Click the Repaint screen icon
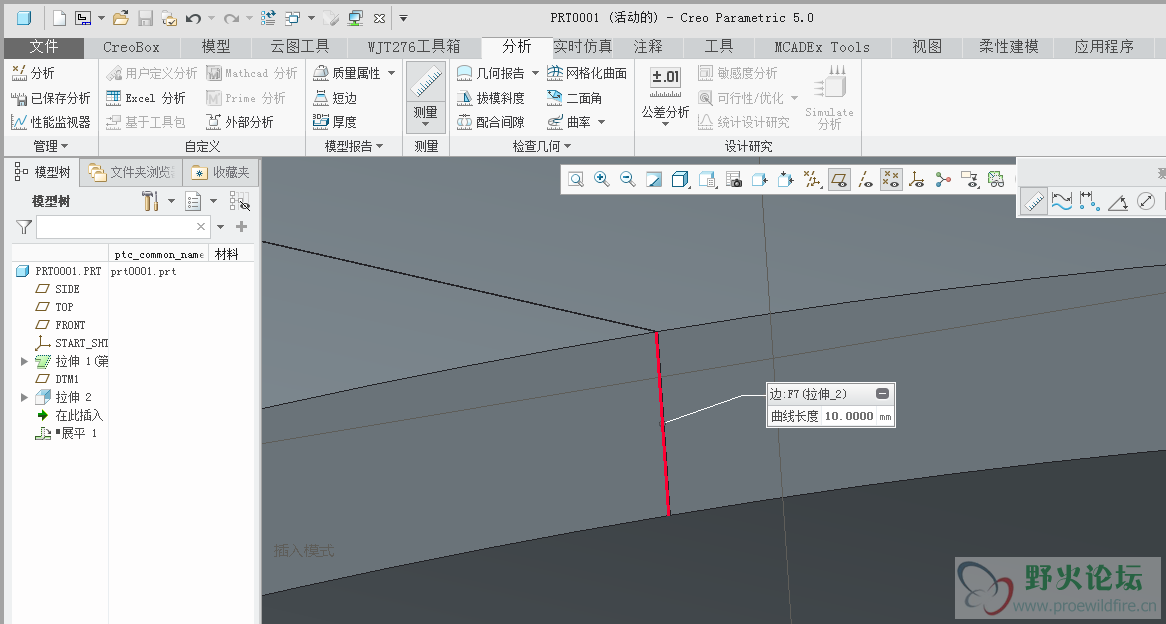1166x624 pixels. [654, 179]
